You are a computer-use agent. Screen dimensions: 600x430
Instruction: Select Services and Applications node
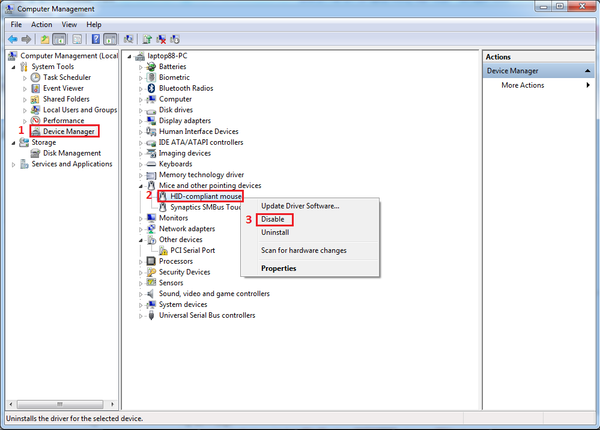tap(72, 164)
